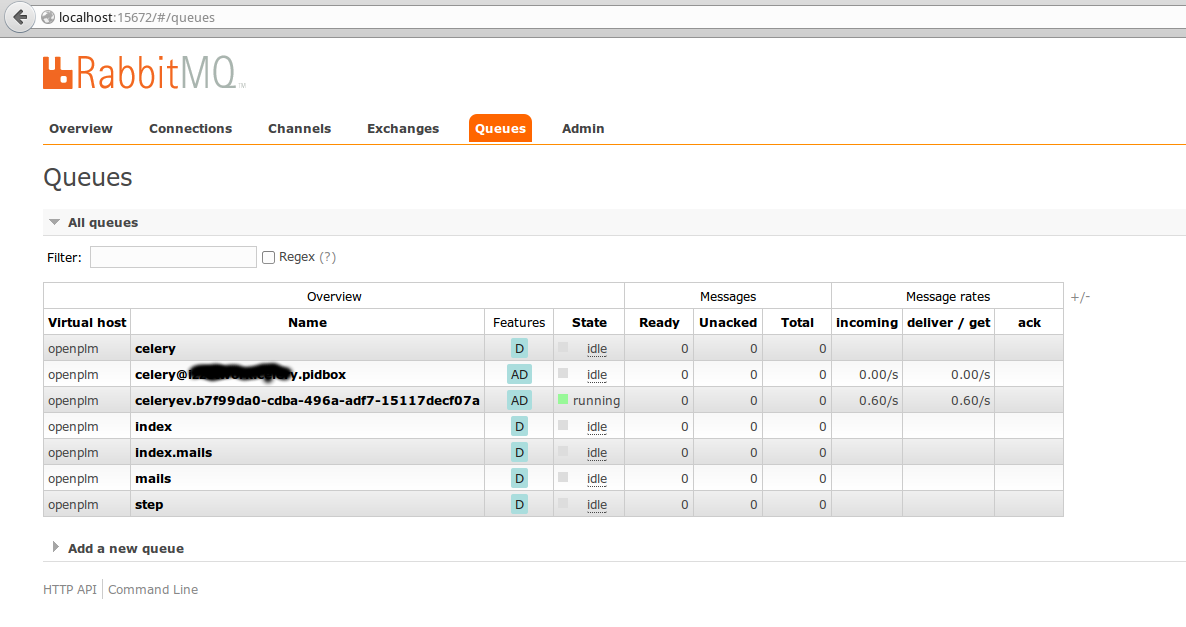Click the AD badge on the pidbox queue
The width and height of the screenshot is (1186, 627).
click(x=519, y=374)
